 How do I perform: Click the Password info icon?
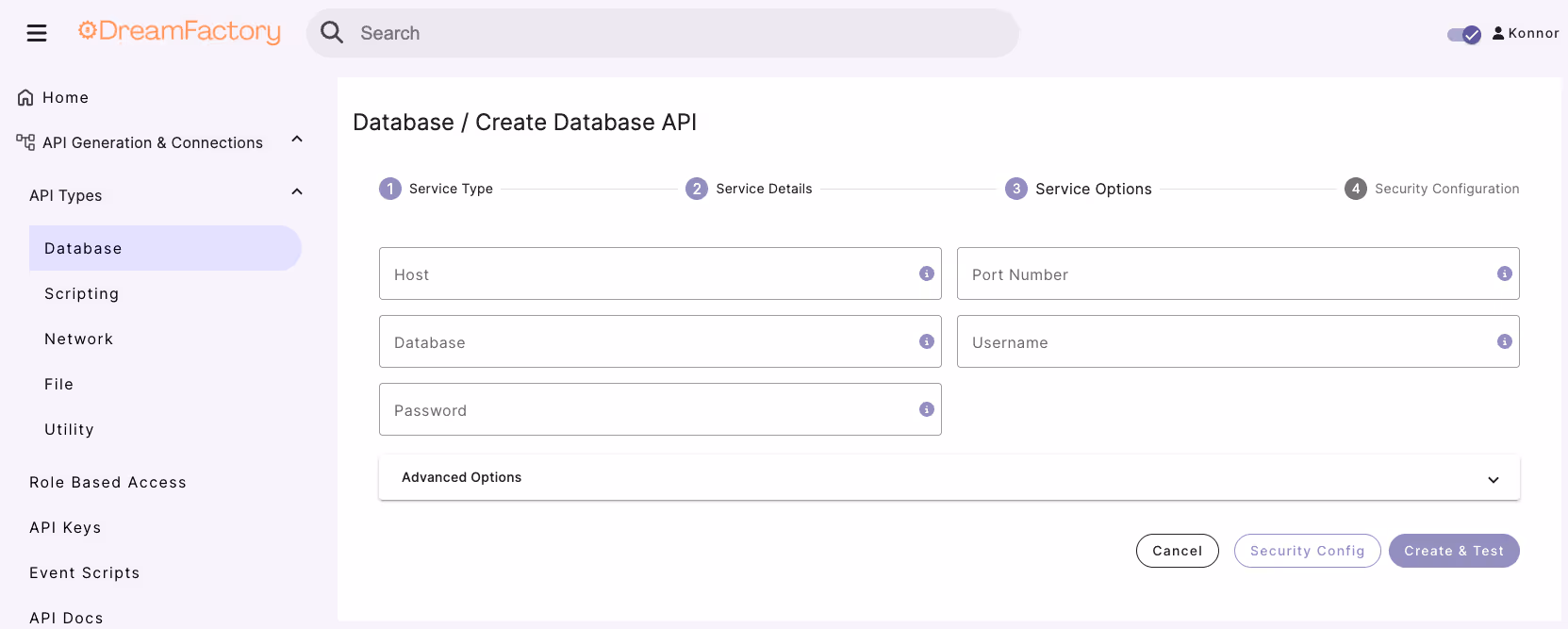pyautogui.click(x=927, y=409)
